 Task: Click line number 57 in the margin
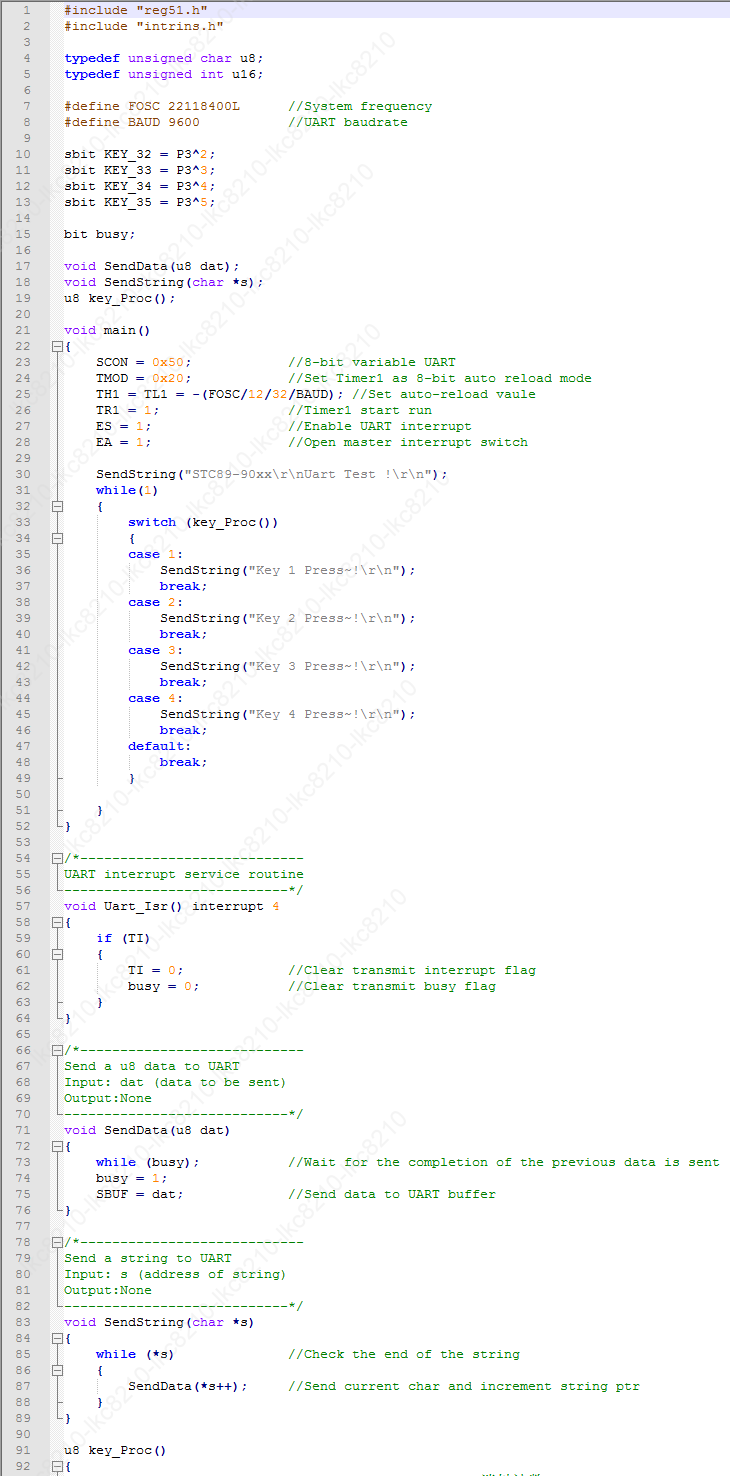[x=23, y=906]
